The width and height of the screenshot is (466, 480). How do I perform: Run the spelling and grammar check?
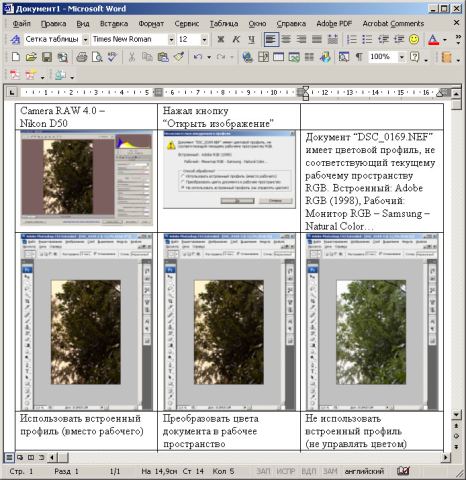pos(113,57)
